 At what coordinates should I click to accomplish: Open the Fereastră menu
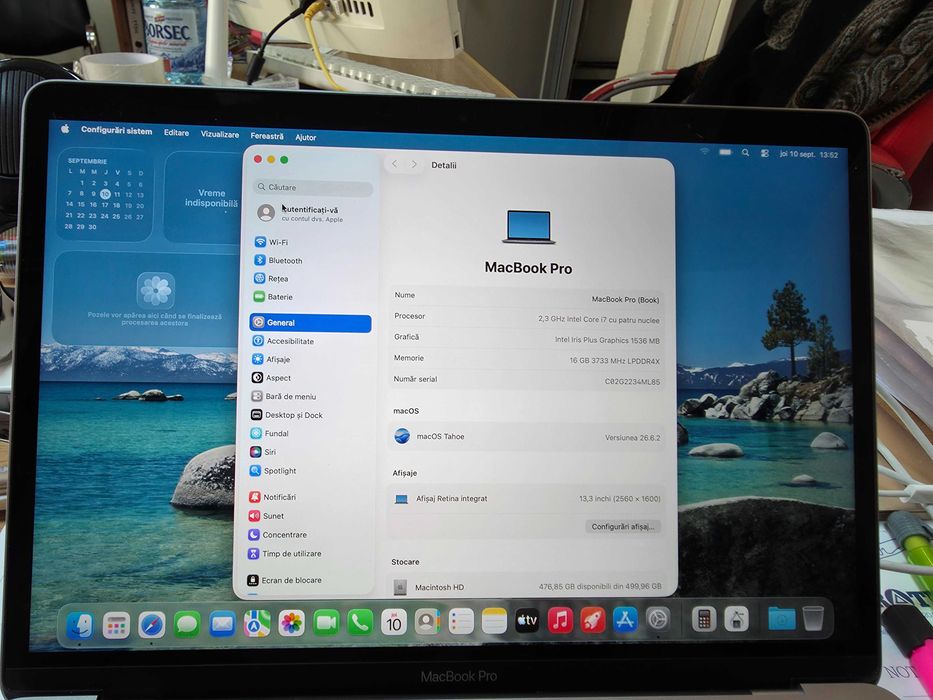pyautogui.click(x=267, y=136)
